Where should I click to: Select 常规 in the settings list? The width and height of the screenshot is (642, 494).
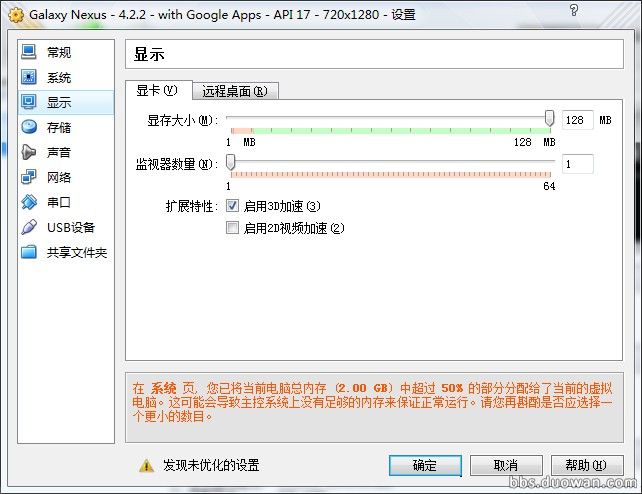(66, 52)
